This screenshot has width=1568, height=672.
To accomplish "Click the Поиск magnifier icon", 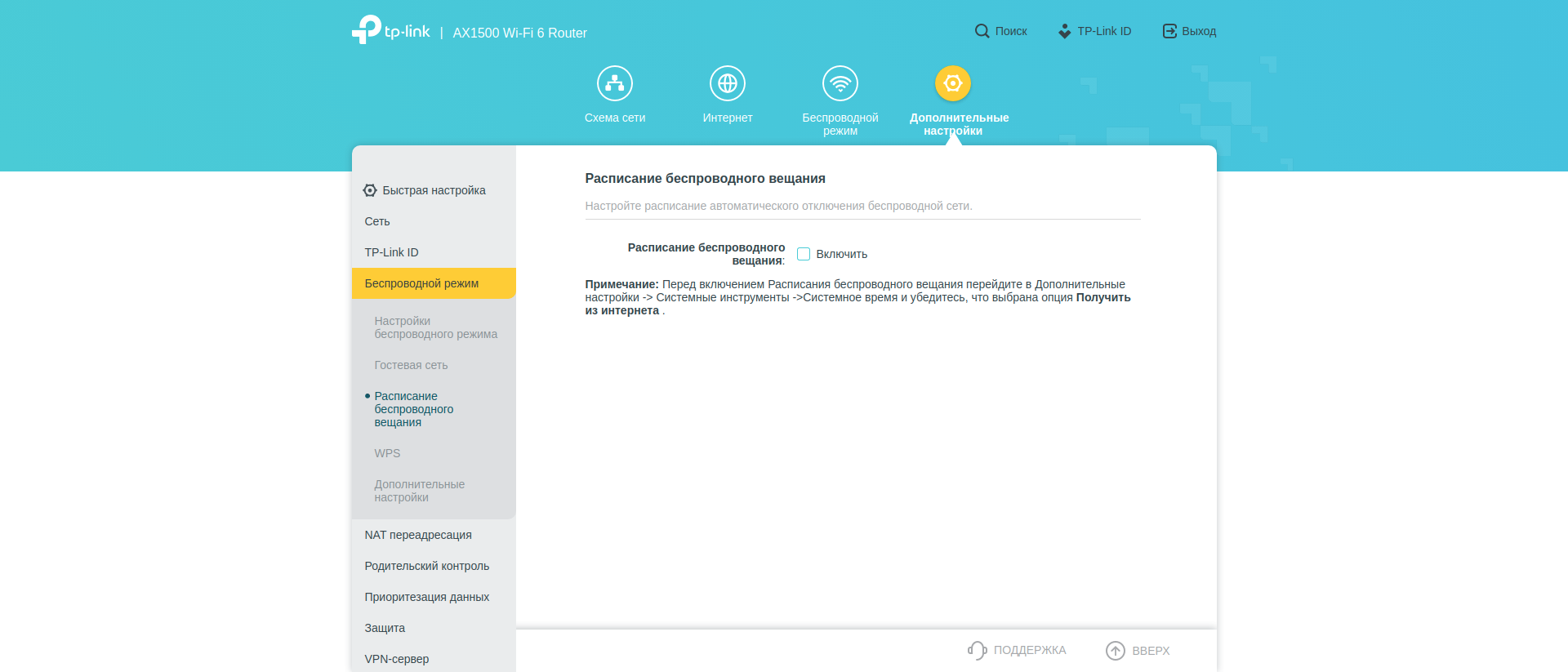I will 982,31.
